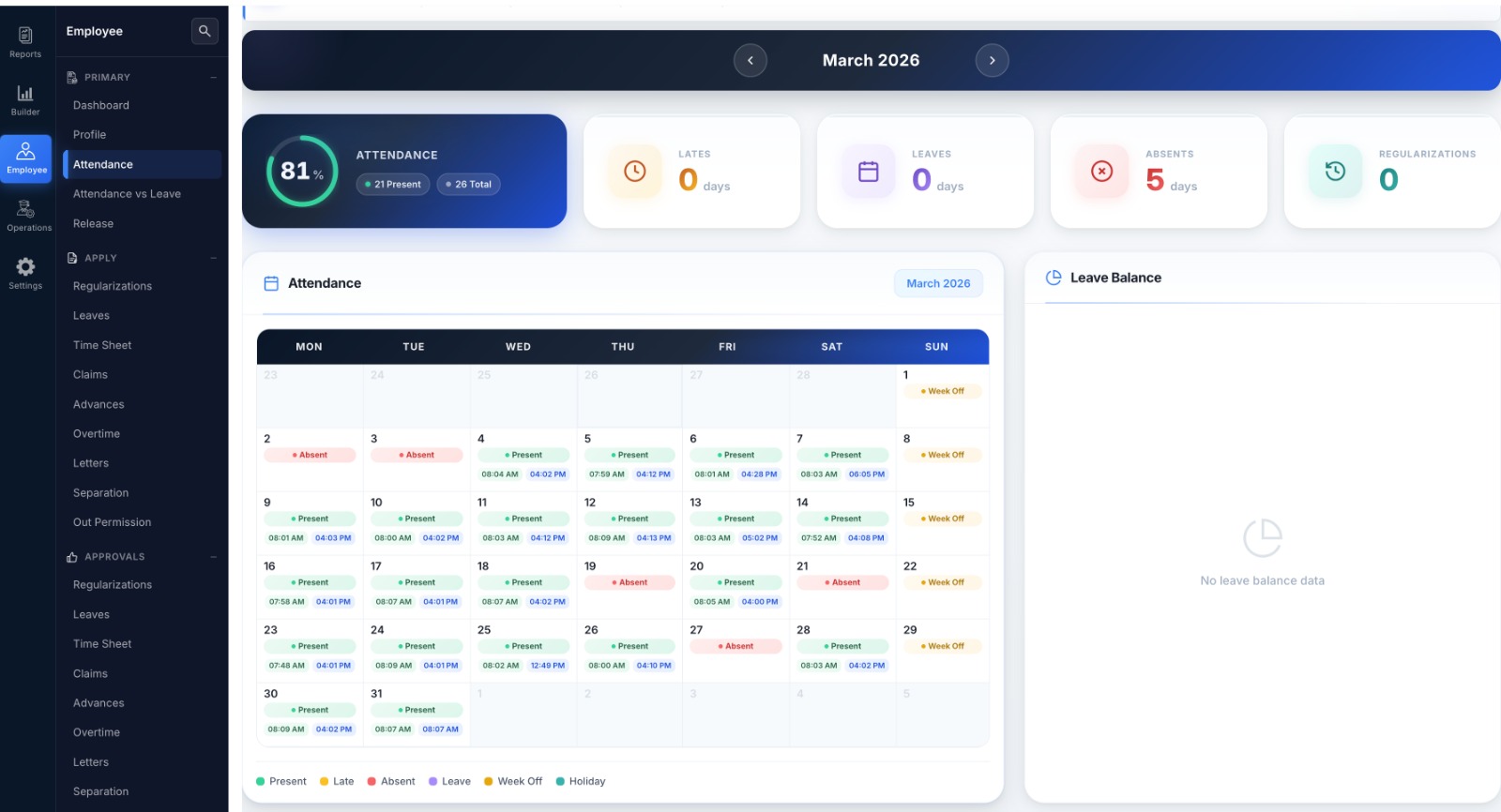
Task: Click the APPLY section document icon
Action: (x=72, y=258)
